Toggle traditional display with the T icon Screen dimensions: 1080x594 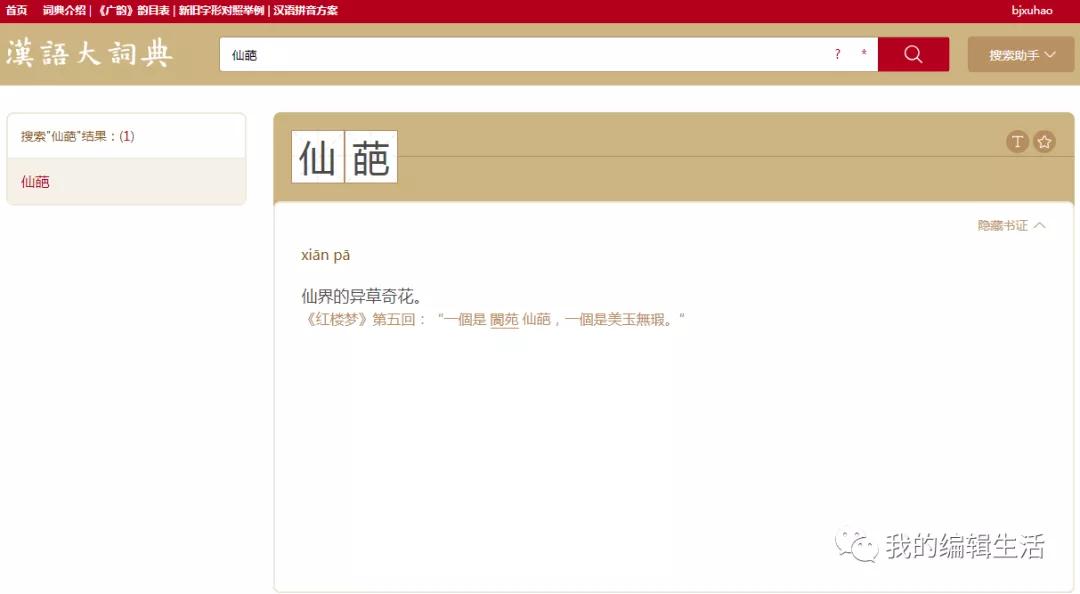click(x=1017, y=141)
